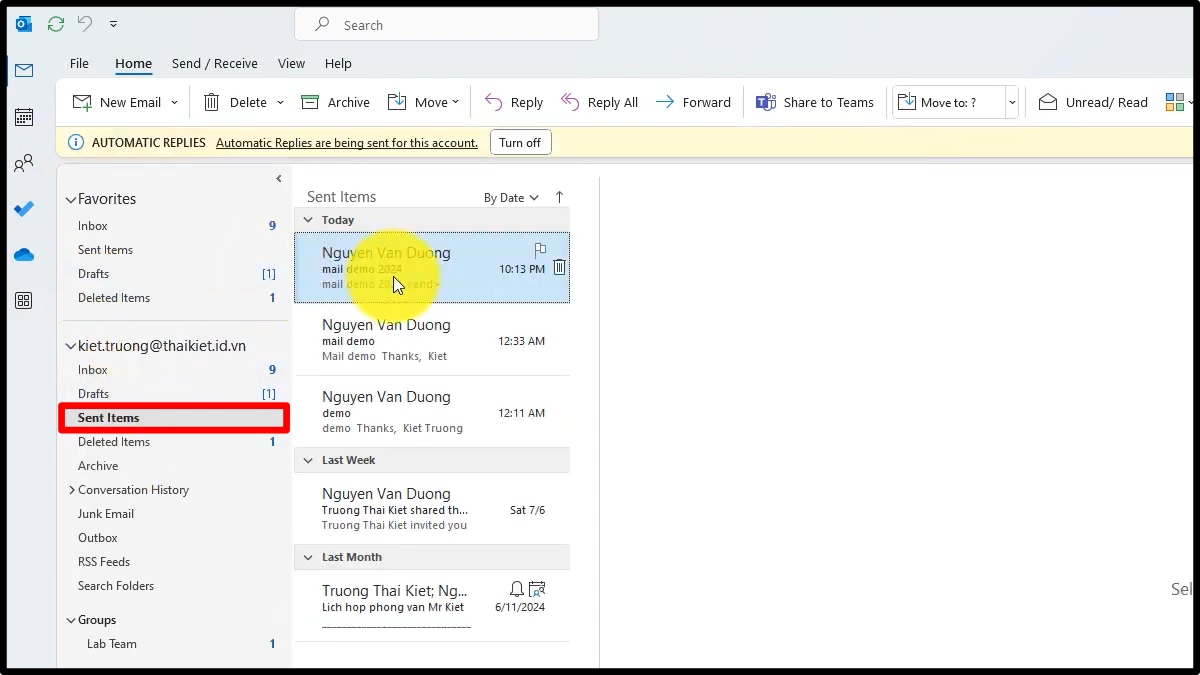
Task: Open the Automatic Replies are being sent link
Action: pos(347,143)
